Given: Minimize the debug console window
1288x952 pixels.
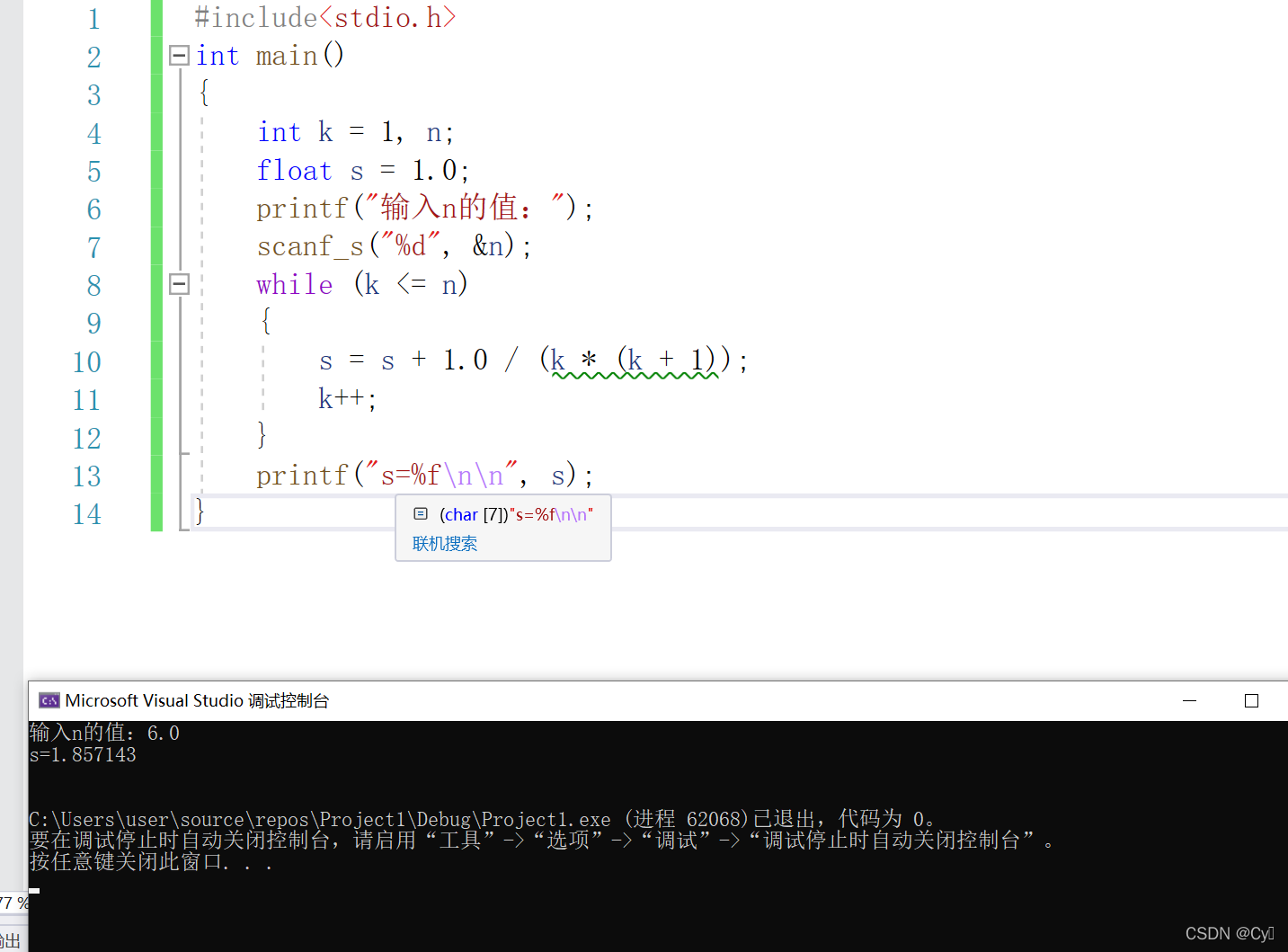Looking at the screenshot, I should click(x=1189, y=700).
